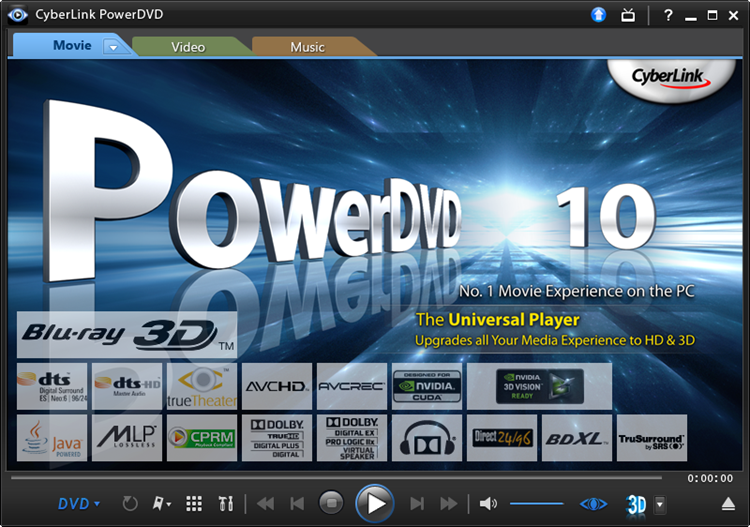Stop playback with the Stop button

point(331,503)
